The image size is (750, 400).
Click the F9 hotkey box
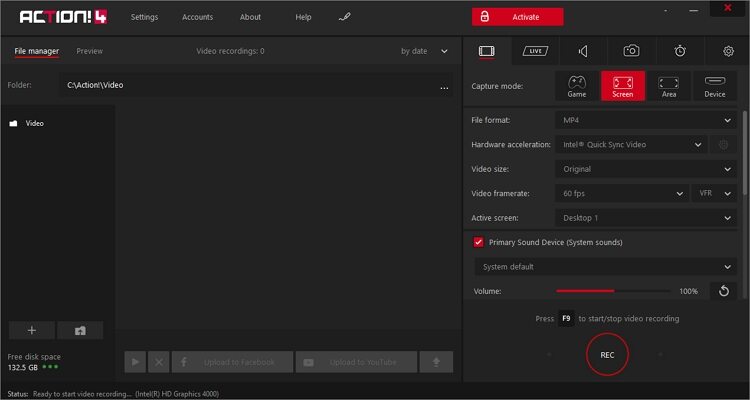tap(566, 318)
